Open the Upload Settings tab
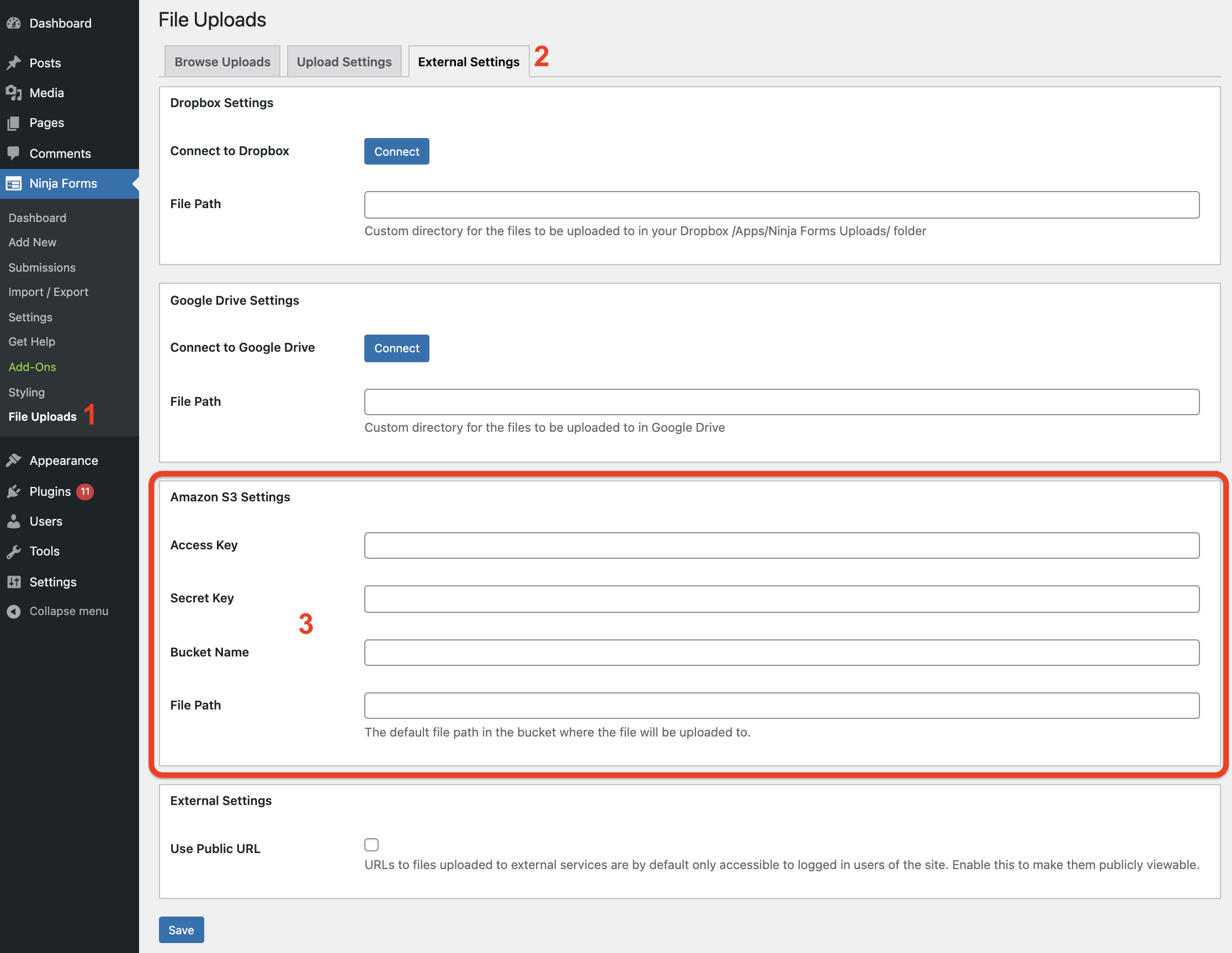This screenshot has width=1232, height=953. coord(344,61)
